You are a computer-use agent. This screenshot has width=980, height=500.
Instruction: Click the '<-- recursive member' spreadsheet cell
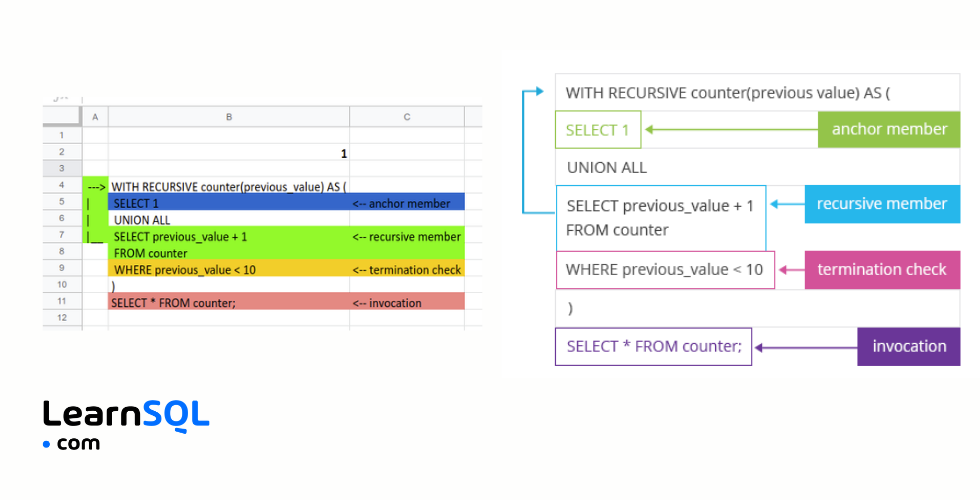click(x=407, y=235)
